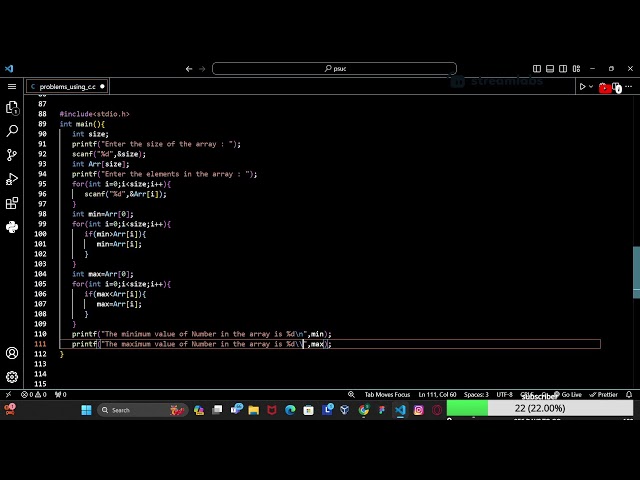
Task: Open Task View from the taskbar
Action: click(217, 410)
